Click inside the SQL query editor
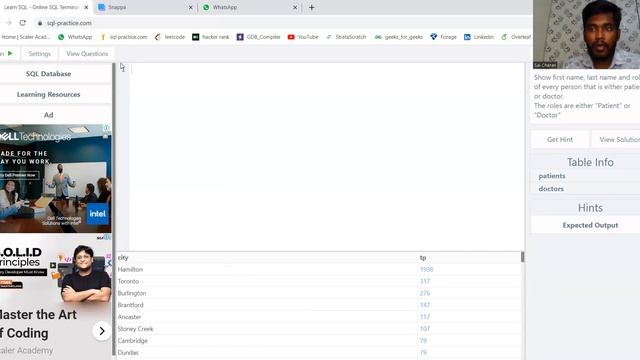This screenshot has width=640, height=360. pyautogui.click(x=327, y=157)
